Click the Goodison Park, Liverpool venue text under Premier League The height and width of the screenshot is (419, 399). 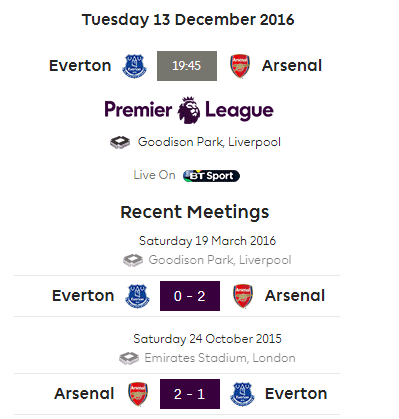209,142
